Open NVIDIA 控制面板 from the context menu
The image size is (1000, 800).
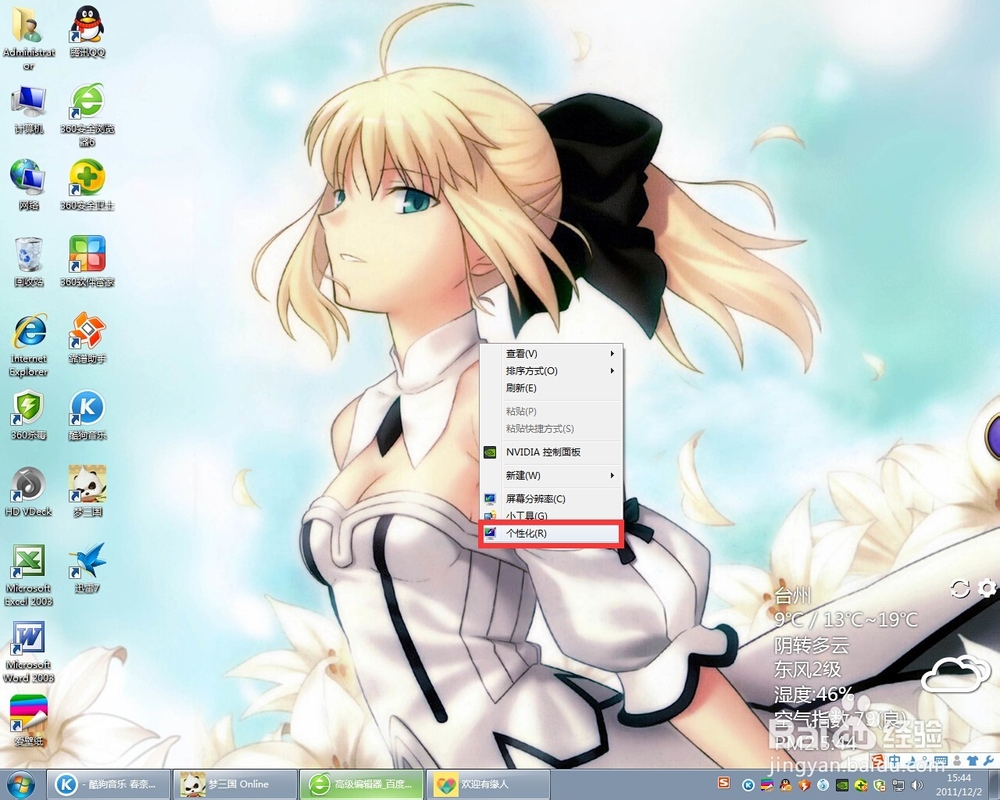(548, 454)
